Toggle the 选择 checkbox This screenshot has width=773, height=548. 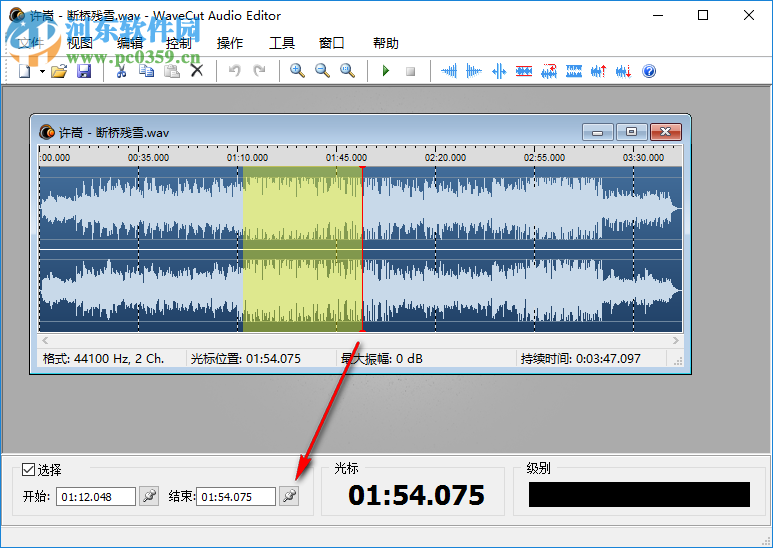pos(28,470)
